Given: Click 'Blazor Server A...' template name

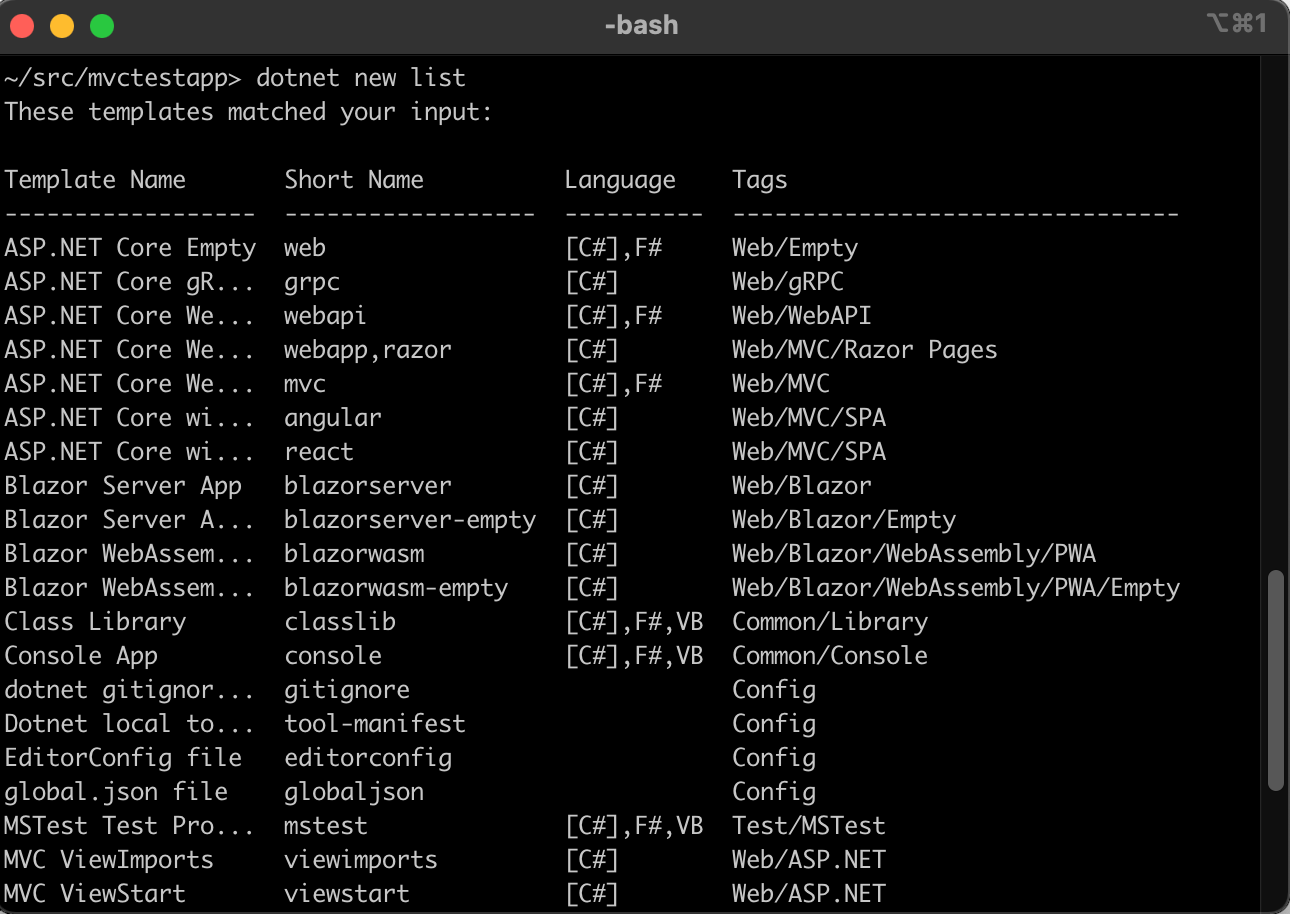Looking at the screenshot, I should 130,520.
